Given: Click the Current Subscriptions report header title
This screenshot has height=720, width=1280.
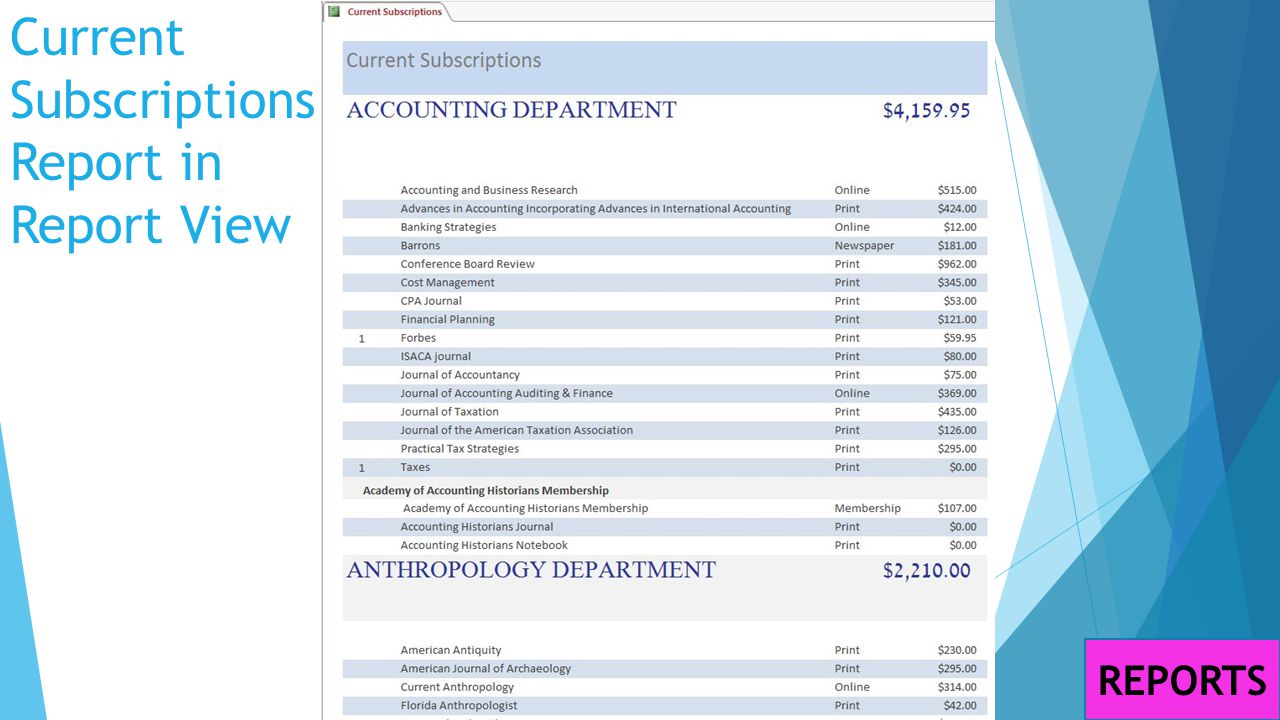Looking at the screenshot, I should pos(444,60).
